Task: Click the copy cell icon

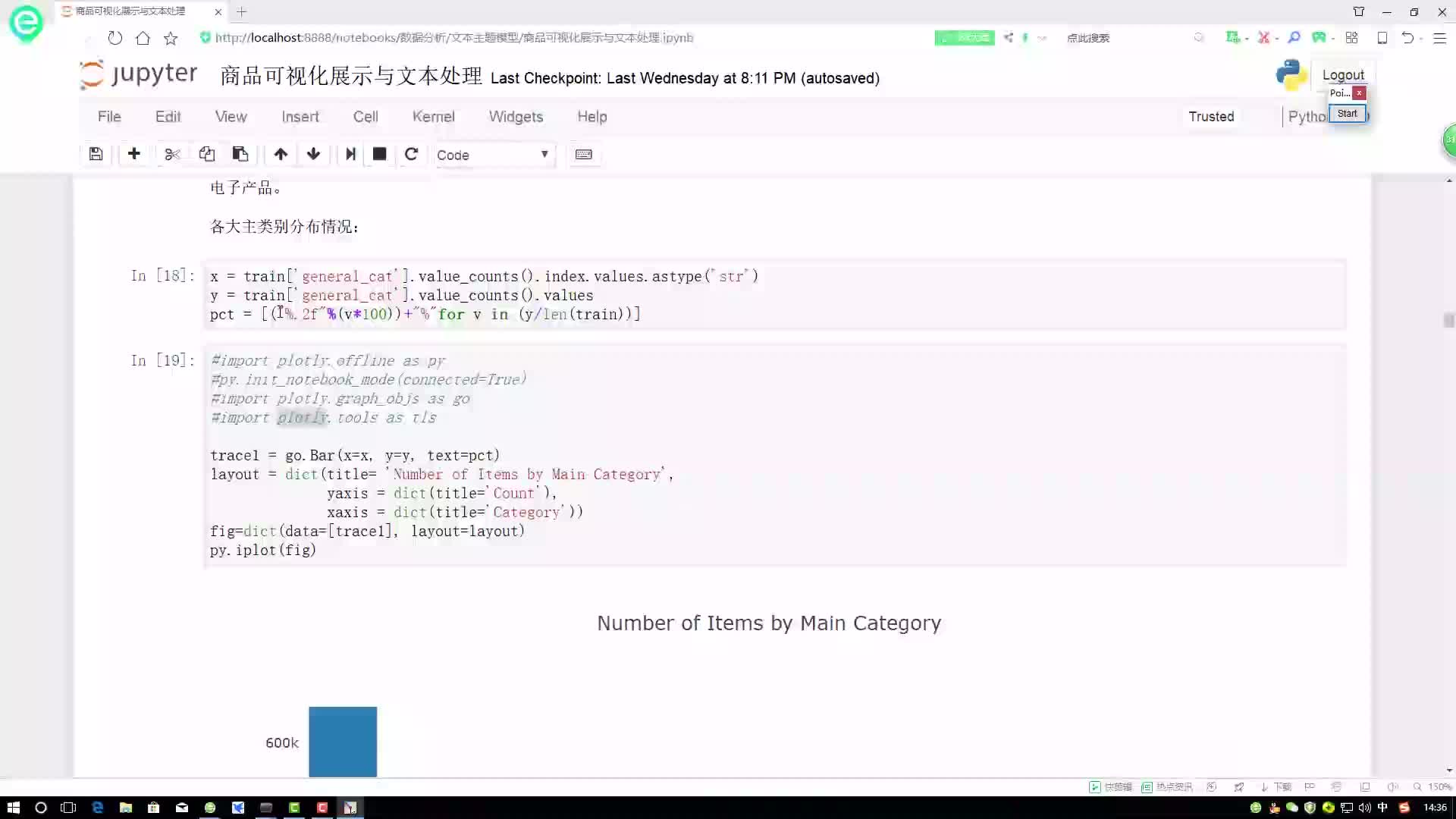Action: (x=206, y=155)
